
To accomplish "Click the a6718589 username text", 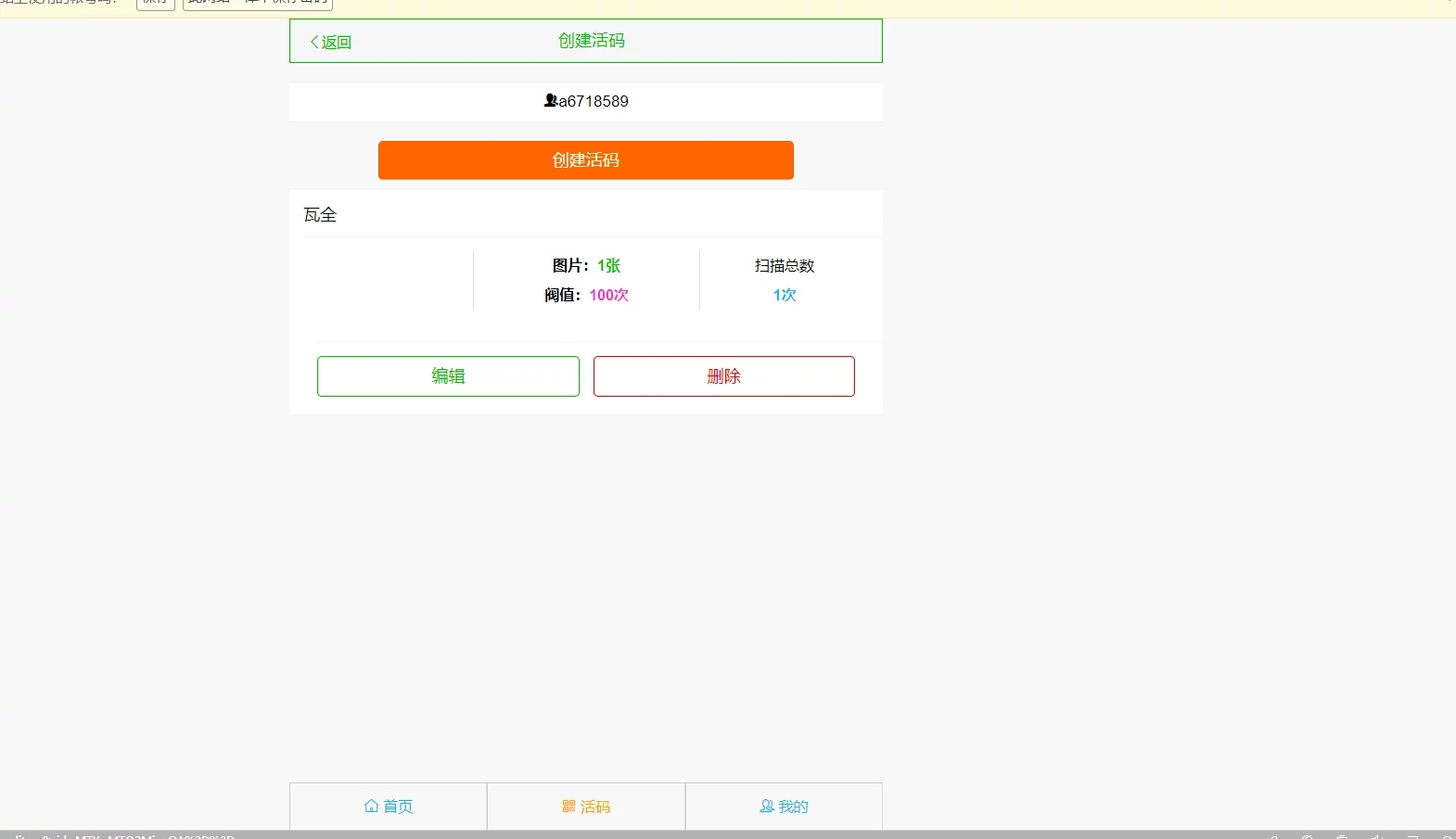I will click(x=594, y=101).
